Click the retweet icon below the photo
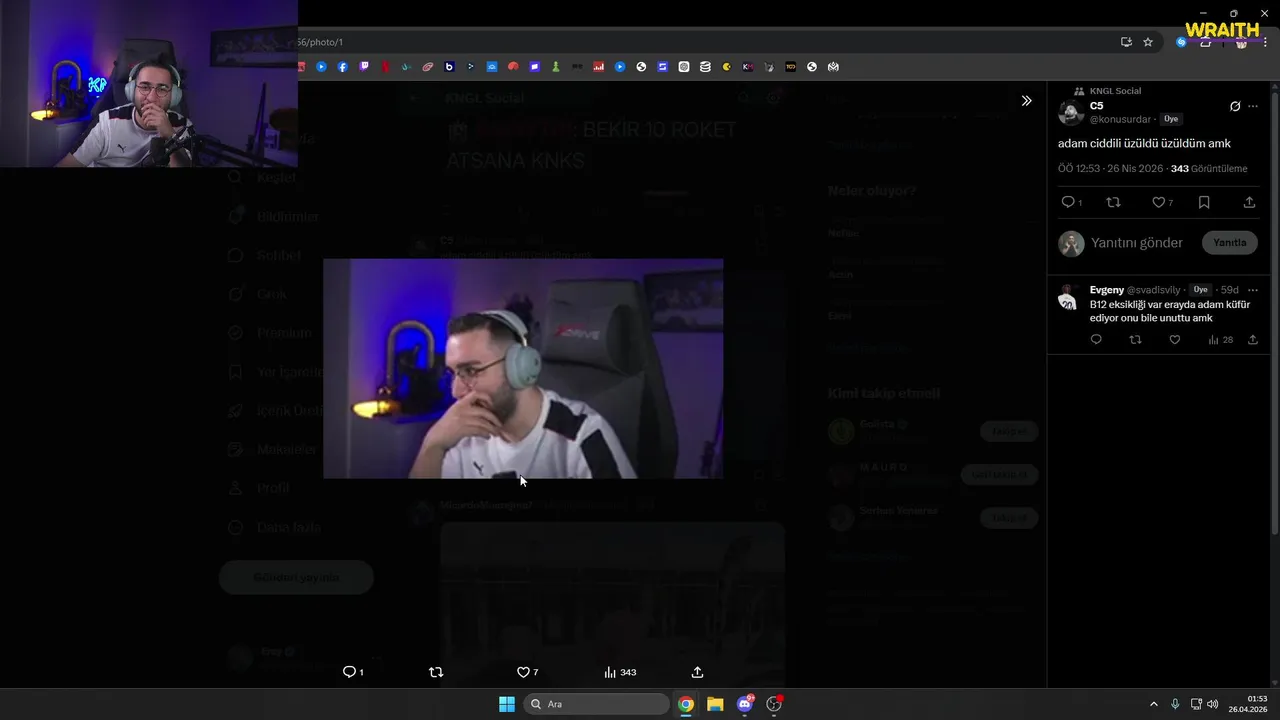The width and height of the screenshot is (1280, 720). click(x=435, y=672)
